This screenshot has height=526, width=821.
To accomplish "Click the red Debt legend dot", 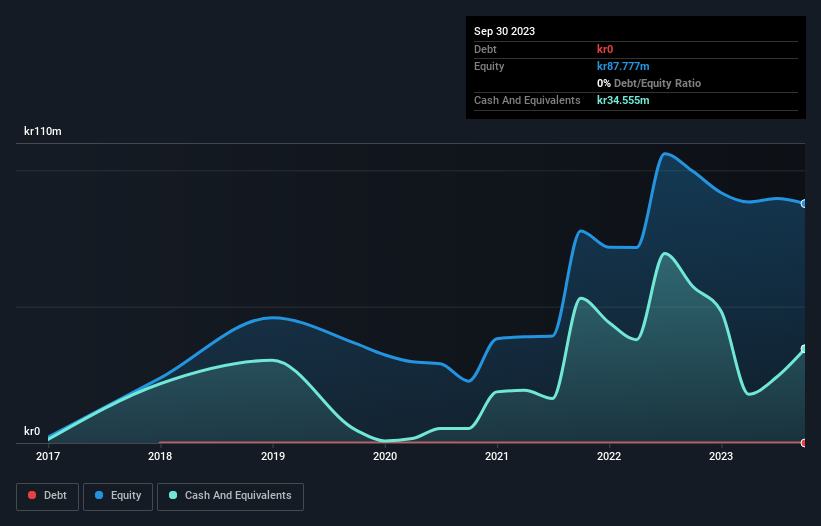I will pyautogui.click(x=32, y=495).
